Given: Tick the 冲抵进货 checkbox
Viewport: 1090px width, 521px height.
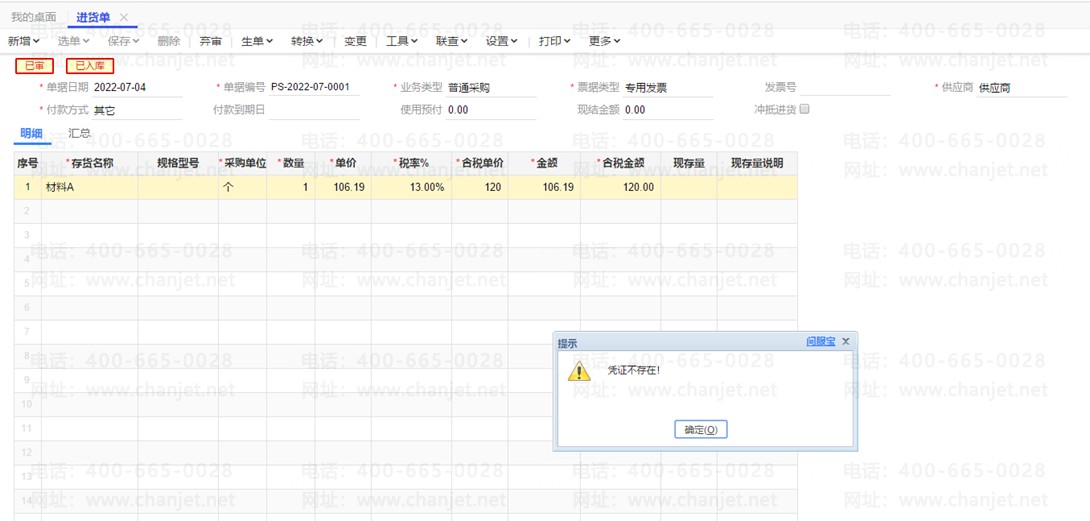Looking at the screenshot, I should coord(805,109).
